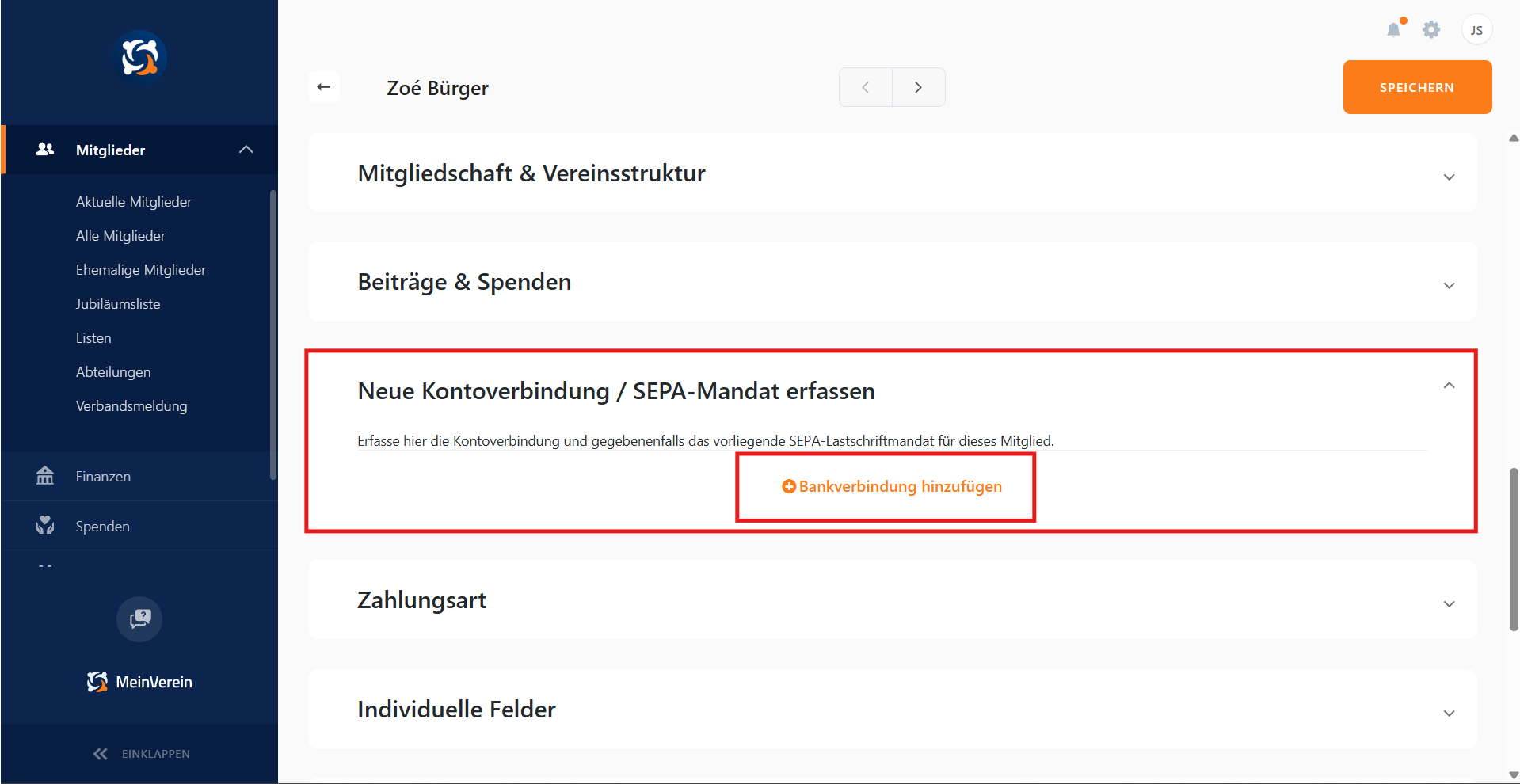The width and height of the screenshot is (1520, 784).
Task: Expand the Mitgliedschaft & Vereinsstruktur section
Action: pyautogui.click(x=1449, y=177)
